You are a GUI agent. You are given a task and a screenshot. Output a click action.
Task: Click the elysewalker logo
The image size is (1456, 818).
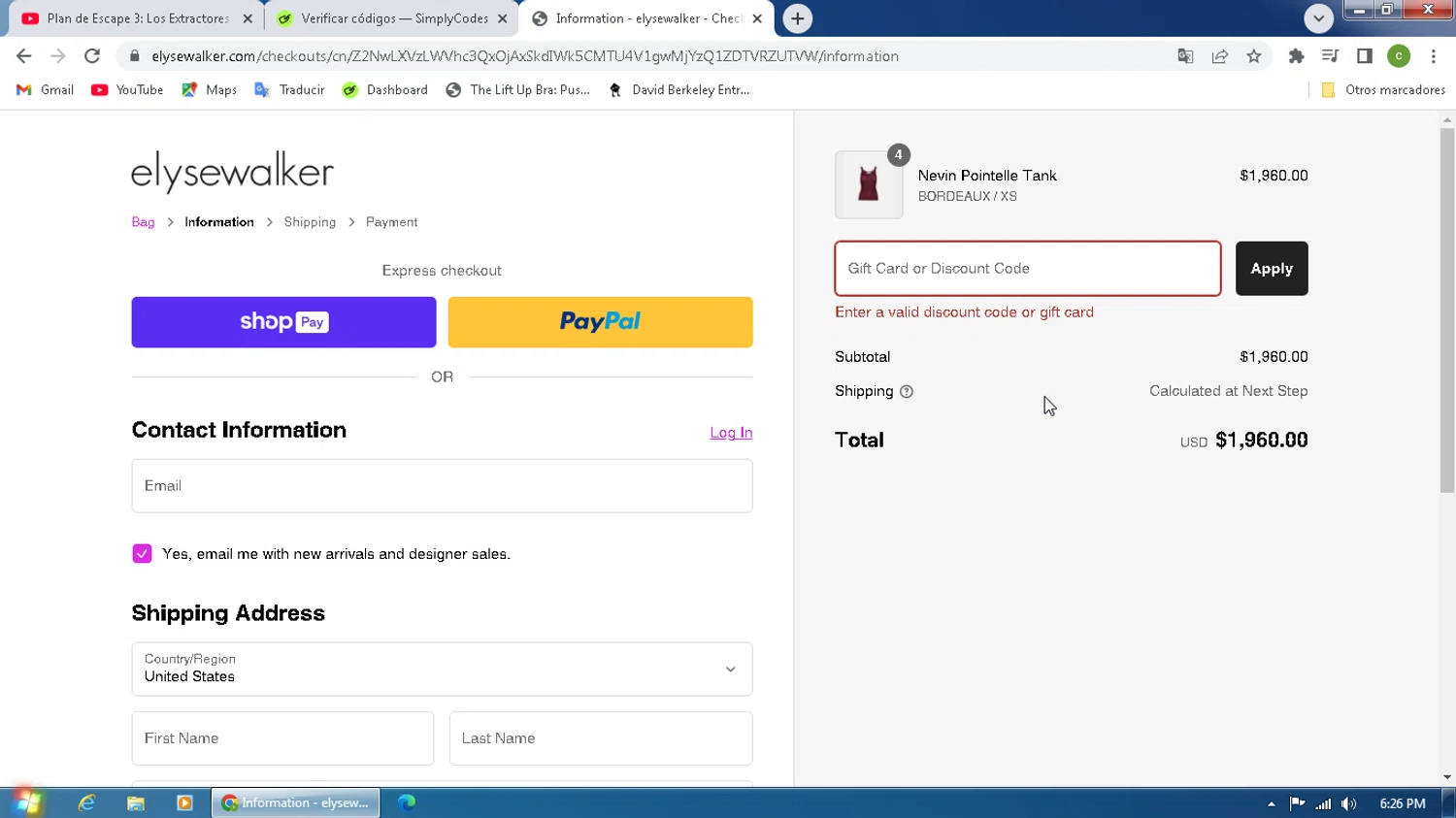(x=232, y=172)
